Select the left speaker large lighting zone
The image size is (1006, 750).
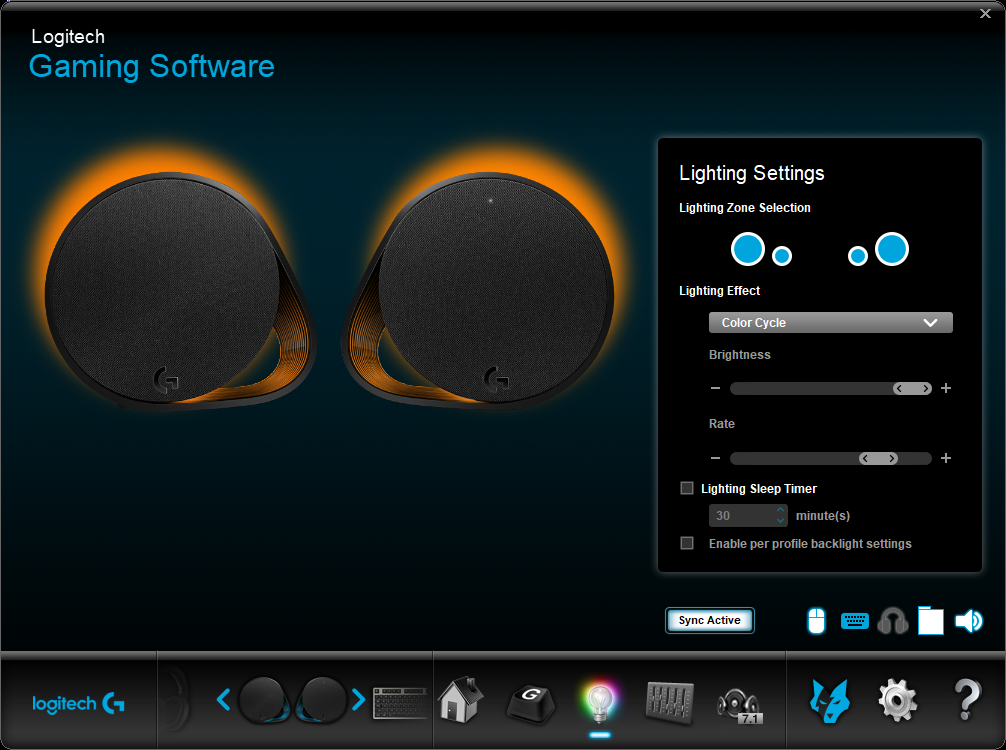click(x=747, y=249)
